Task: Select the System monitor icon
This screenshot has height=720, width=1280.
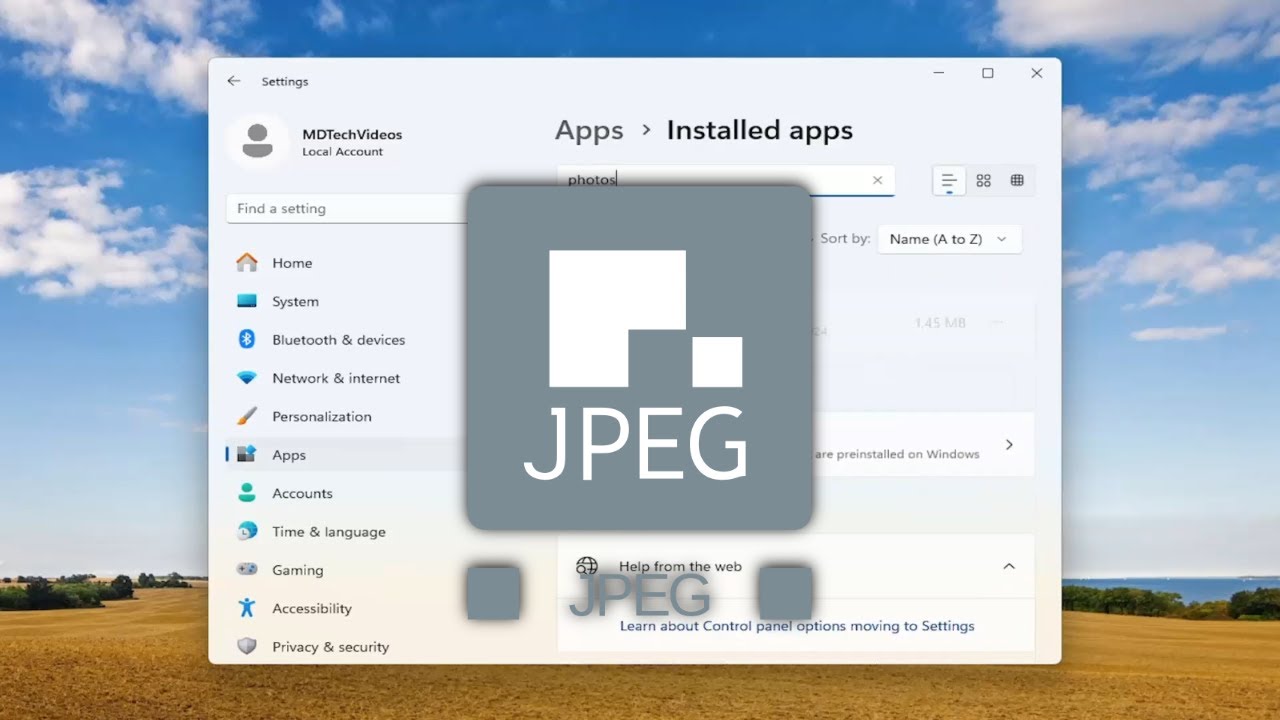Action: [247, 301]
